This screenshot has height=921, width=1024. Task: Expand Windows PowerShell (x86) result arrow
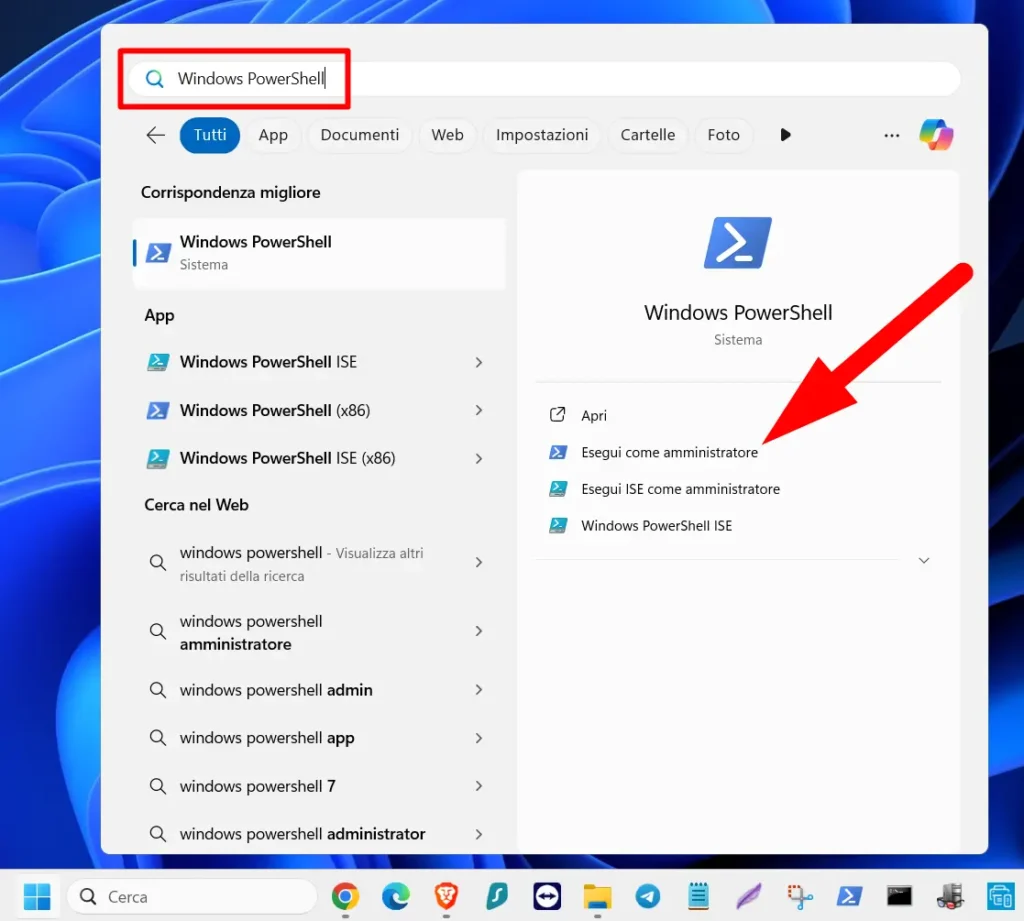[x=479, y=410]
